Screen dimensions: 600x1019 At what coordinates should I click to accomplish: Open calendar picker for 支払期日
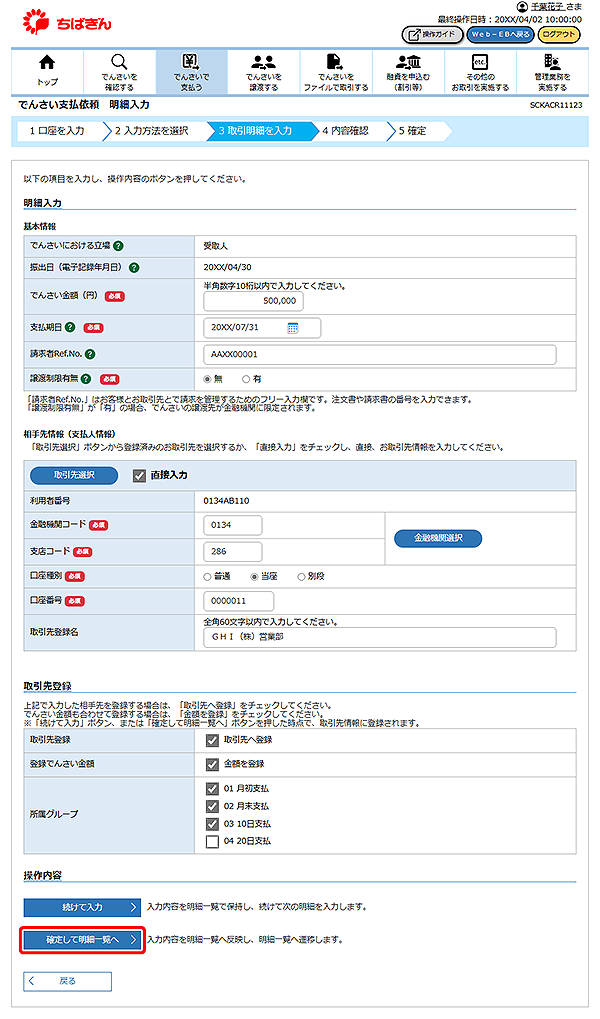293,328
